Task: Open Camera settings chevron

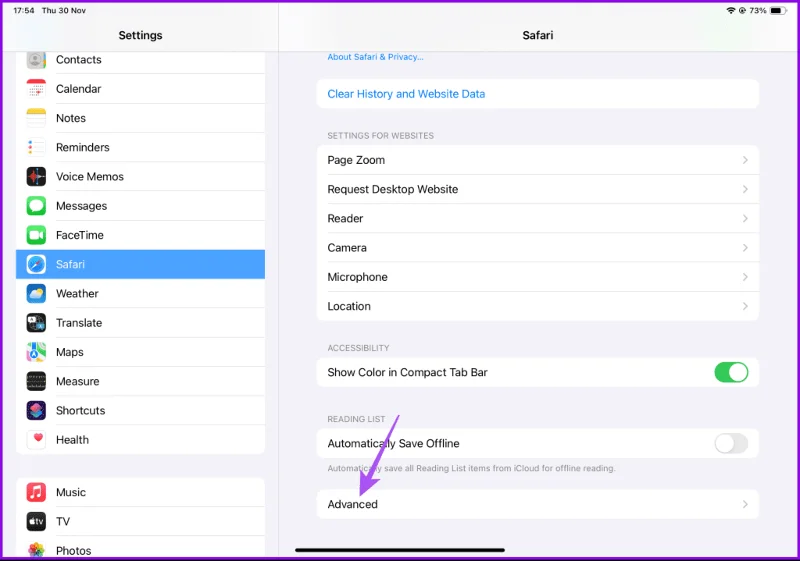Action: pyautogui.click(x=745, y=248)
